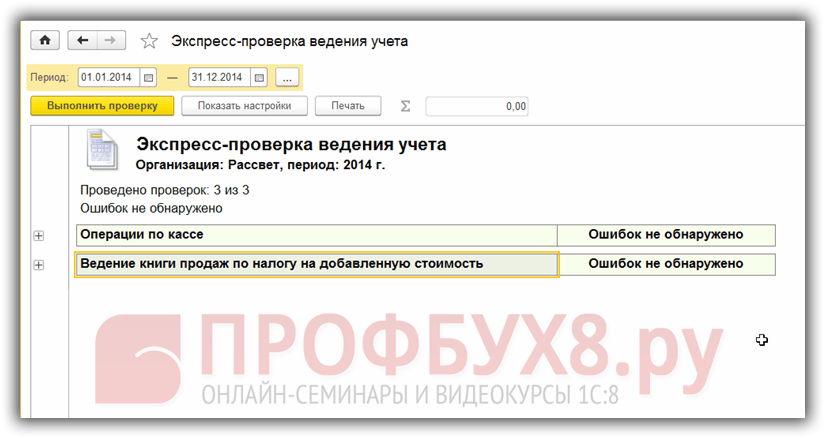Select Ошибок не обнаружено cell for Операции по кассе
This screenshot has width=825, height=438.
point(665,235)
